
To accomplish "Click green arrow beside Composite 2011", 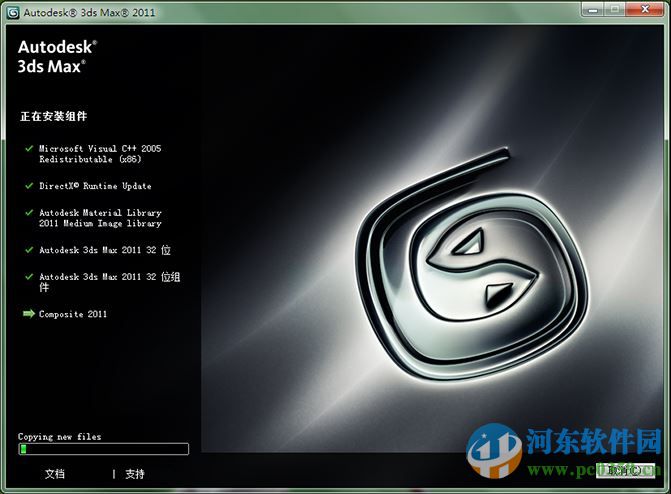I will (29, 314).
